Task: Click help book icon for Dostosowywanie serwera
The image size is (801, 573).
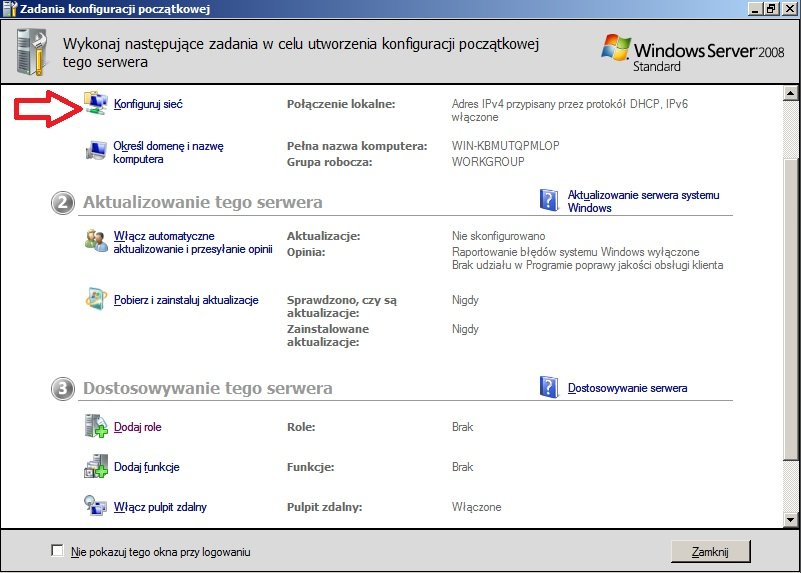Action: [549, 387]
